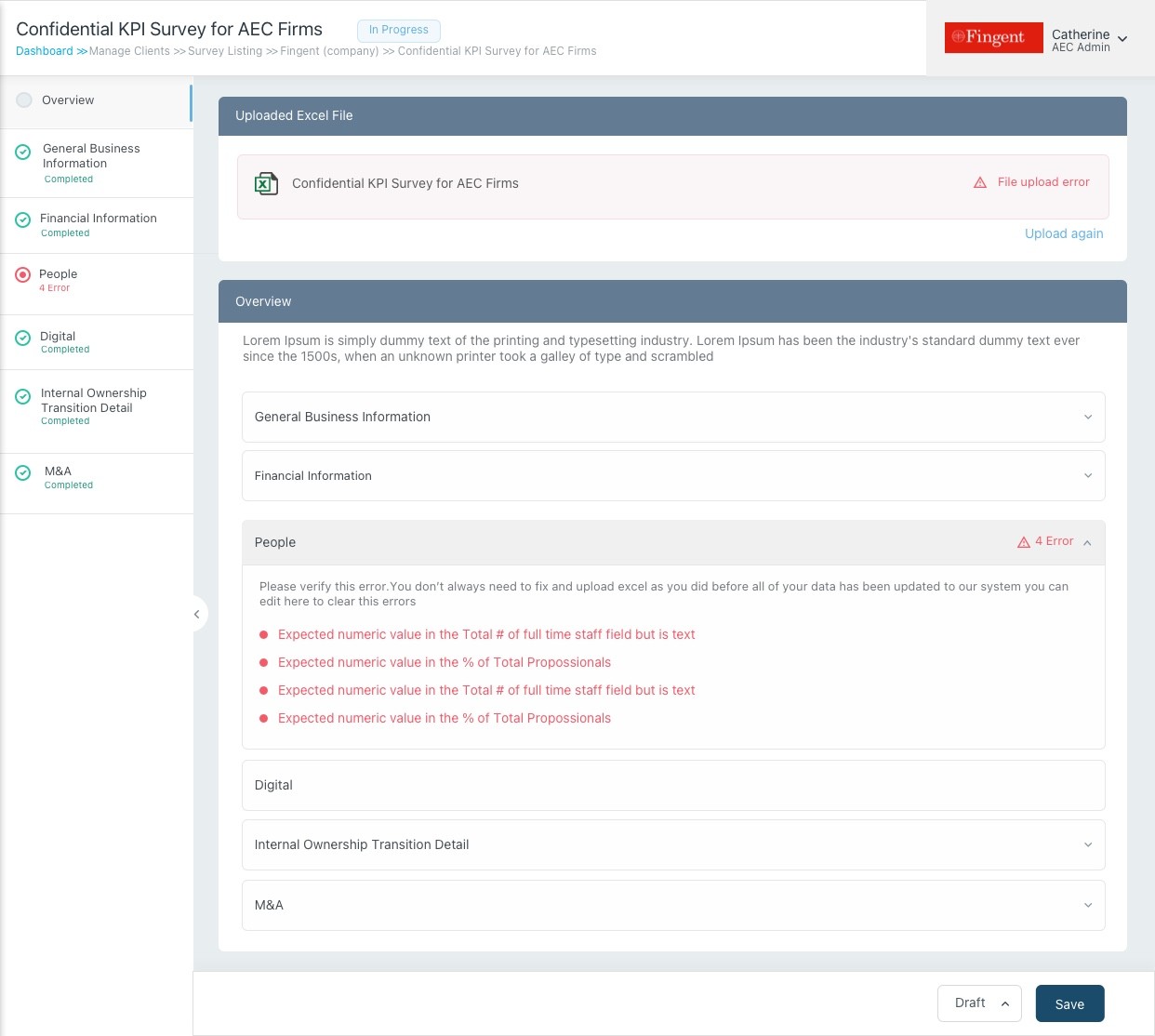Click the In Progress status badge
This screenshot has width=1155, height=1036.
[x=399, y=30]
